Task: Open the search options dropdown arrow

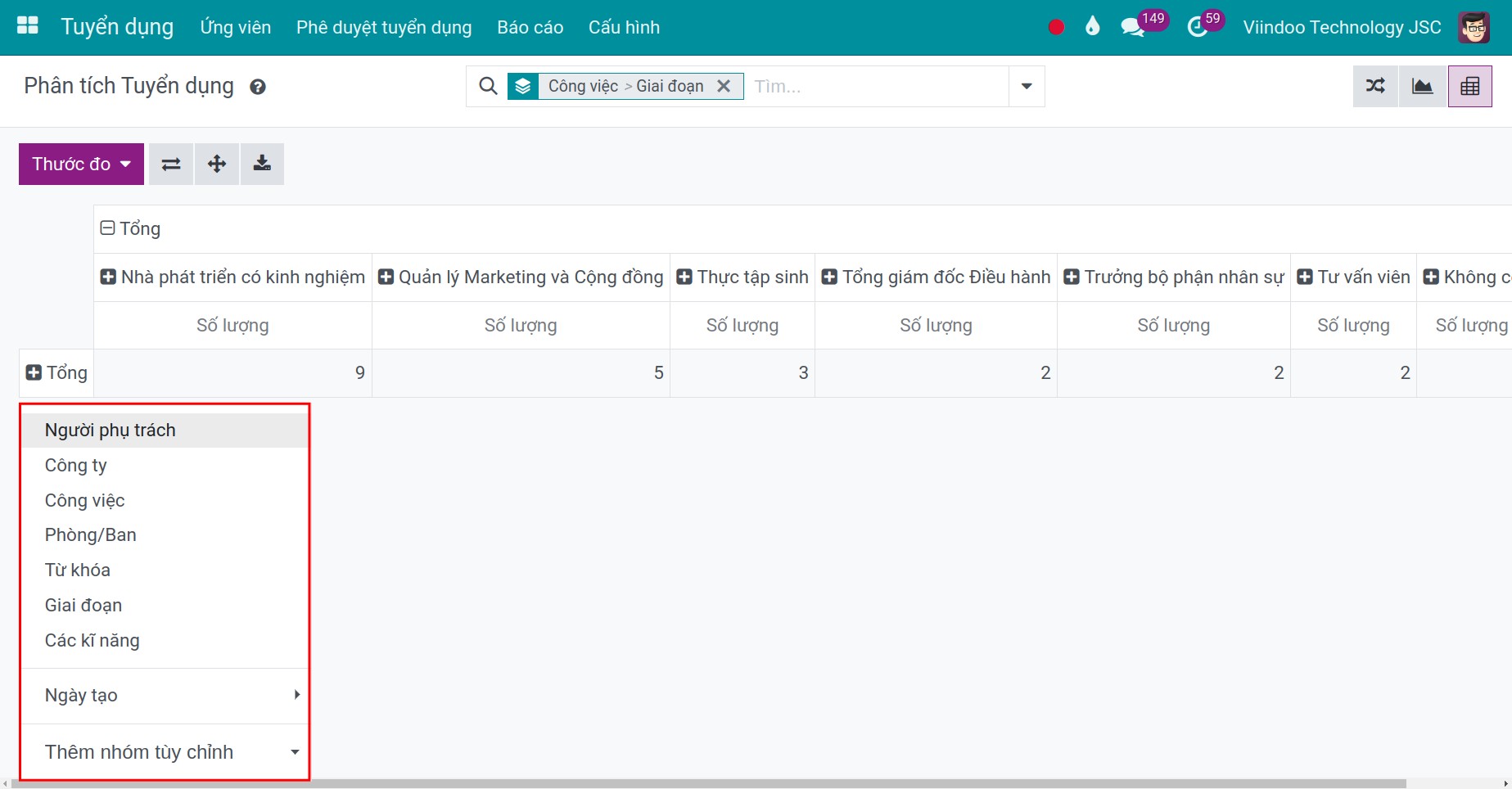Action: (x=1027, y=86)
